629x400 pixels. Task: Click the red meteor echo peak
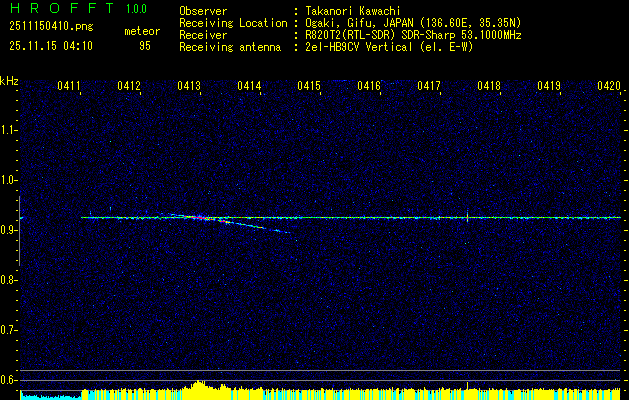click(x=200, y=217)
